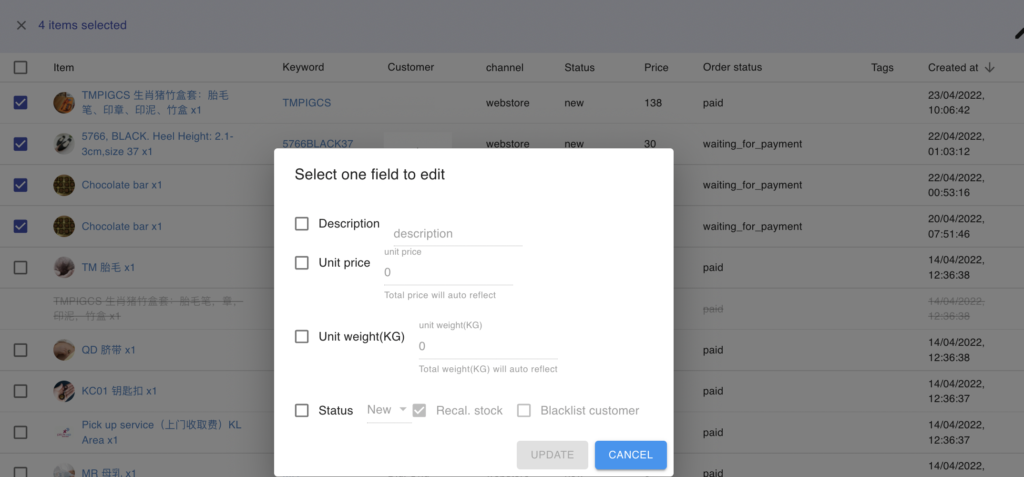Click the description text input
The width and height of the screenshot is (1024, 477).
click(457, 234)
